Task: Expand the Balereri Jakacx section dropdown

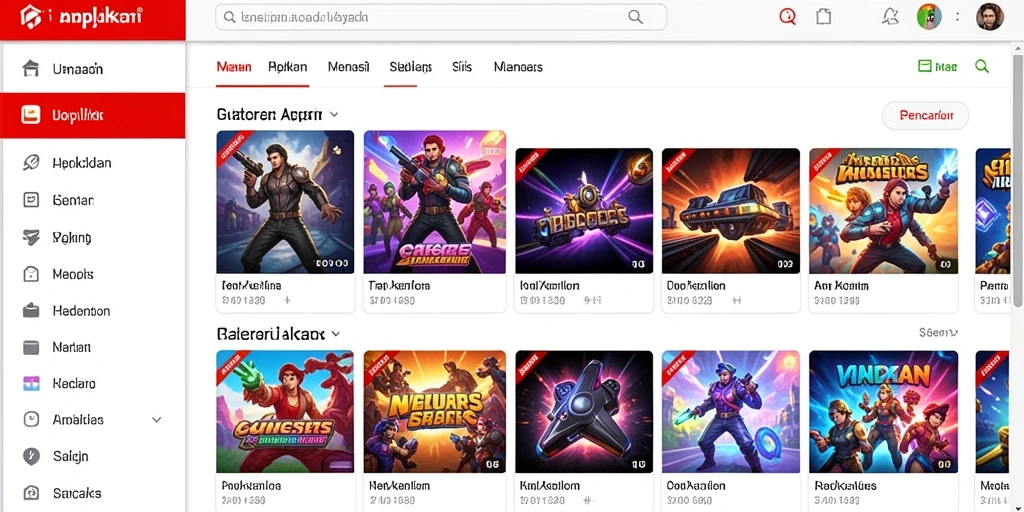Action: [x=336, y=334]
